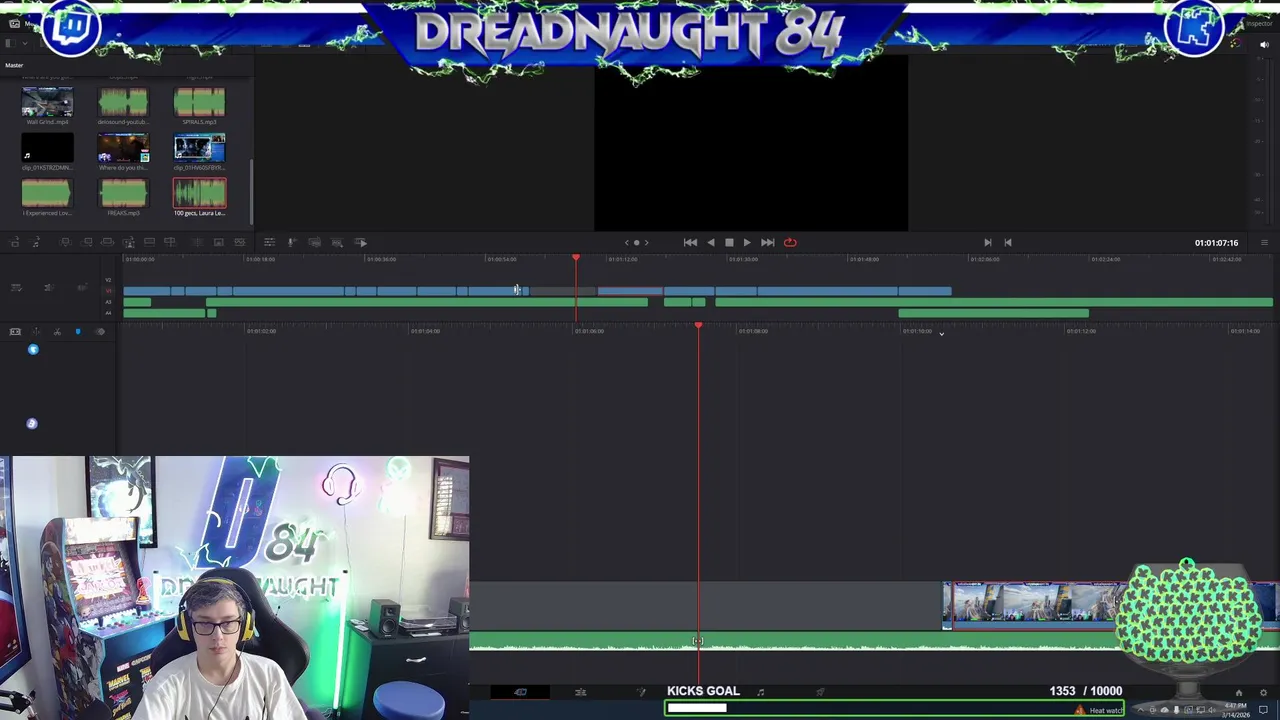
Task: Select the black clip_01KSTRZDMN thumbnail
Action: [x=47, y=148]
